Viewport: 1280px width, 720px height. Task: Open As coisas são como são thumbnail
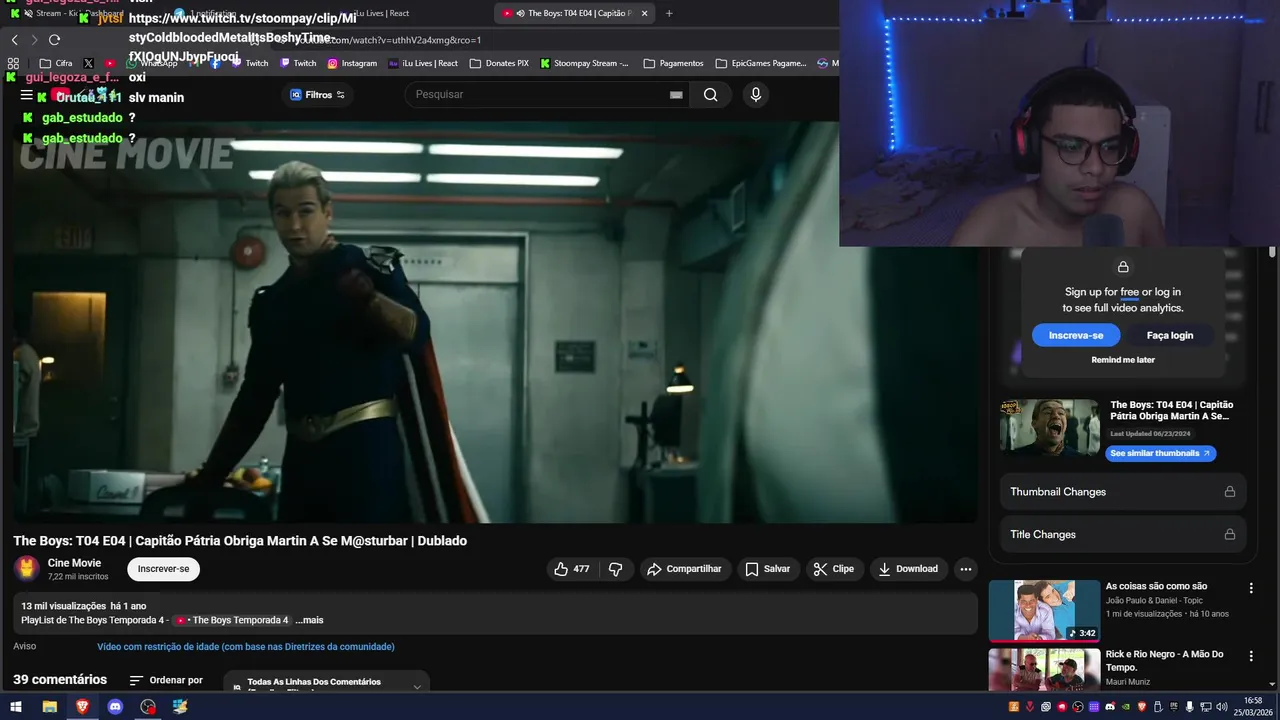coord(1044,610)
